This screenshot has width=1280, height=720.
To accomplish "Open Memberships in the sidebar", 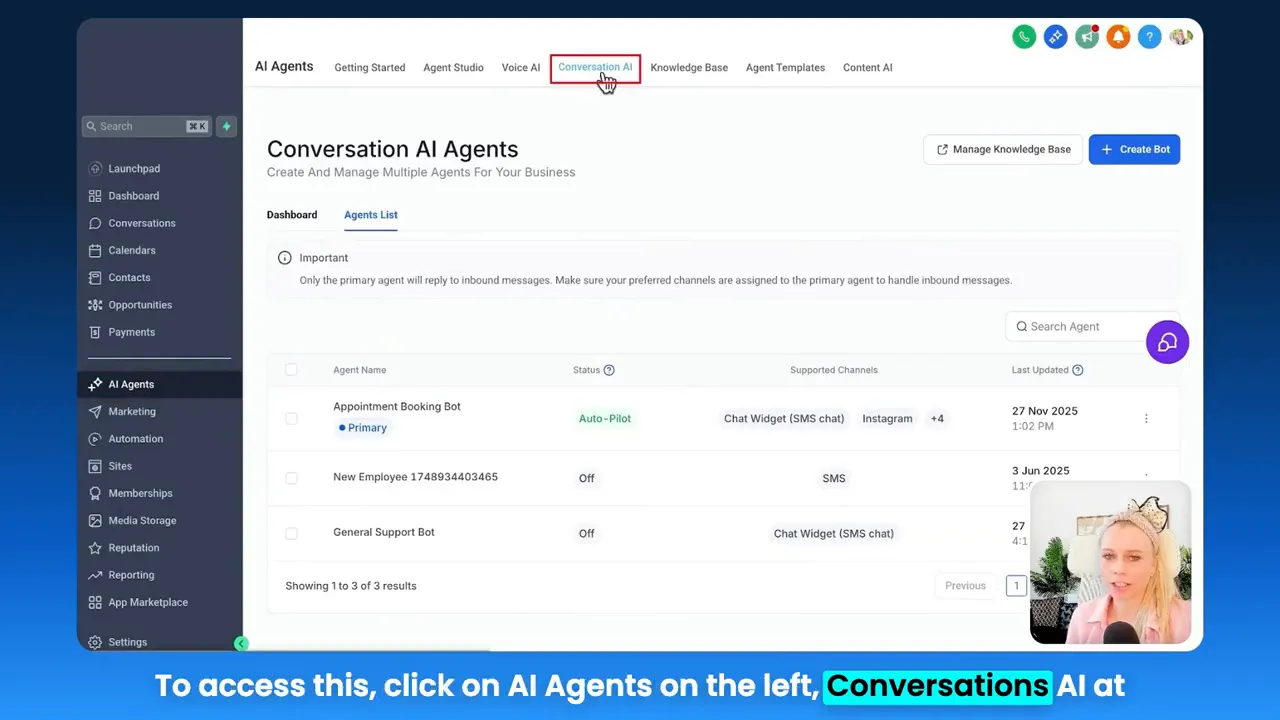I will [140, 493].
